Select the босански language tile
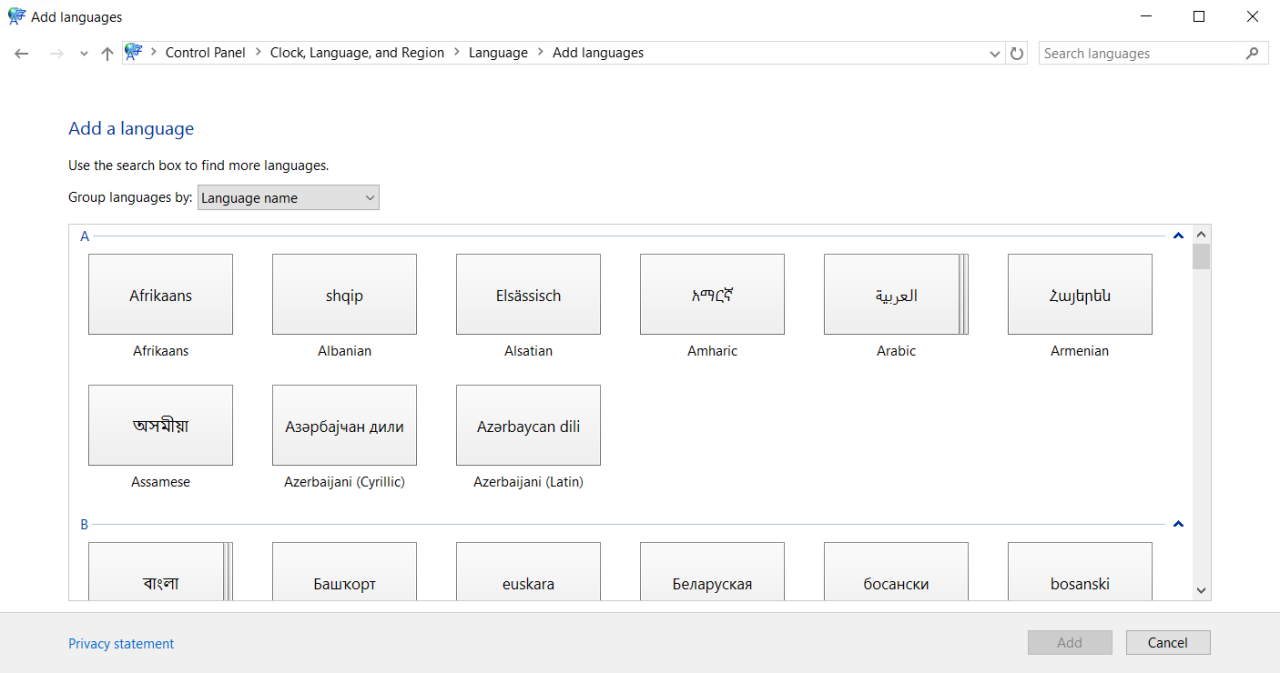 pos(897,571)
